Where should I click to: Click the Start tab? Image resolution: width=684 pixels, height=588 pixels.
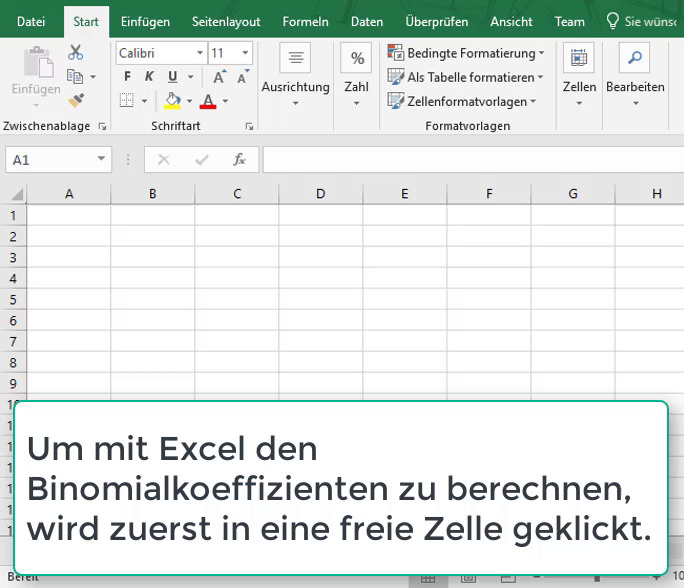86,21
